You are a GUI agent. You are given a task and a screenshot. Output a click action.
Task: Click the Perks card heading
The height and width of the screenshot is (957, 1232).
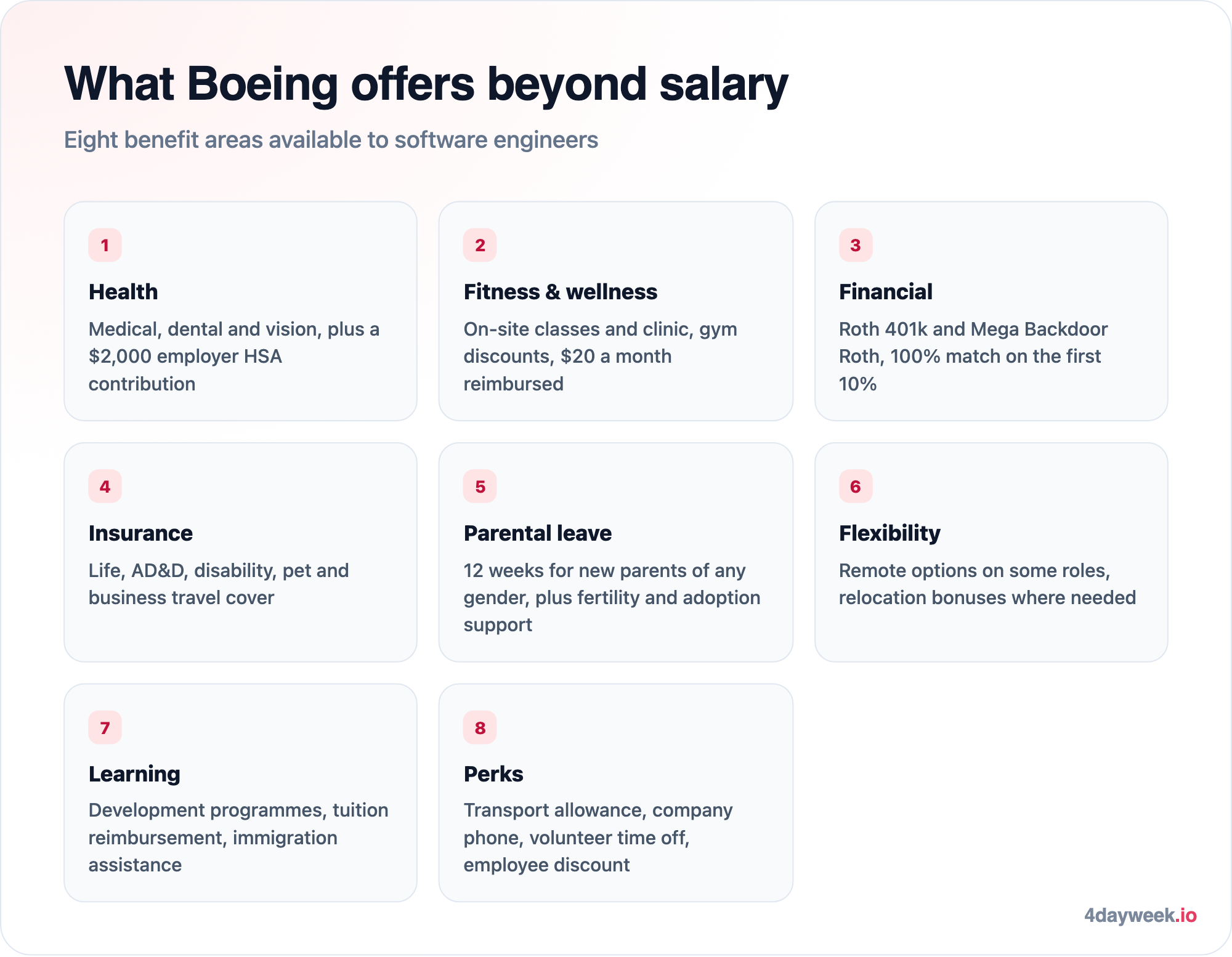pos(493,774)
